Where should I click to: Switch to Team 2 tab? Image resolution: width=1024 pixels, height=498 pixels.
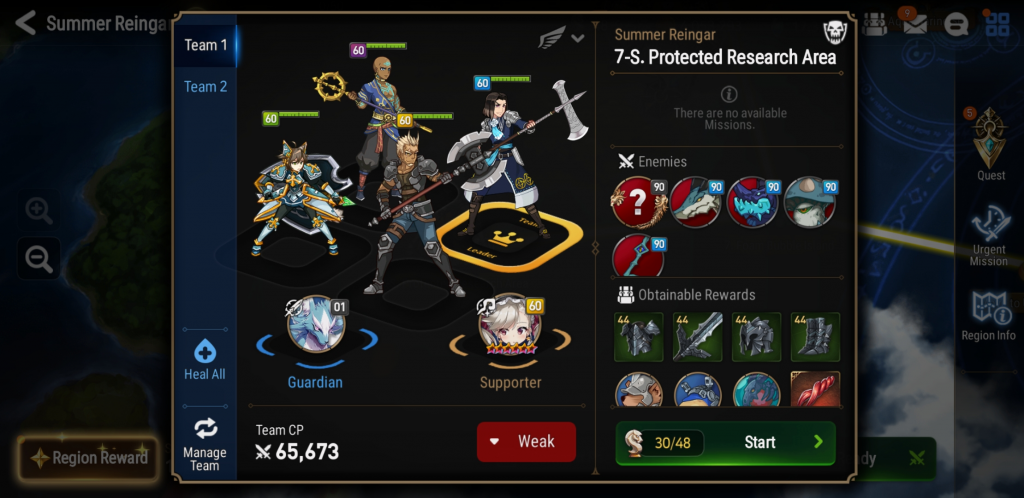click(206, 86)
